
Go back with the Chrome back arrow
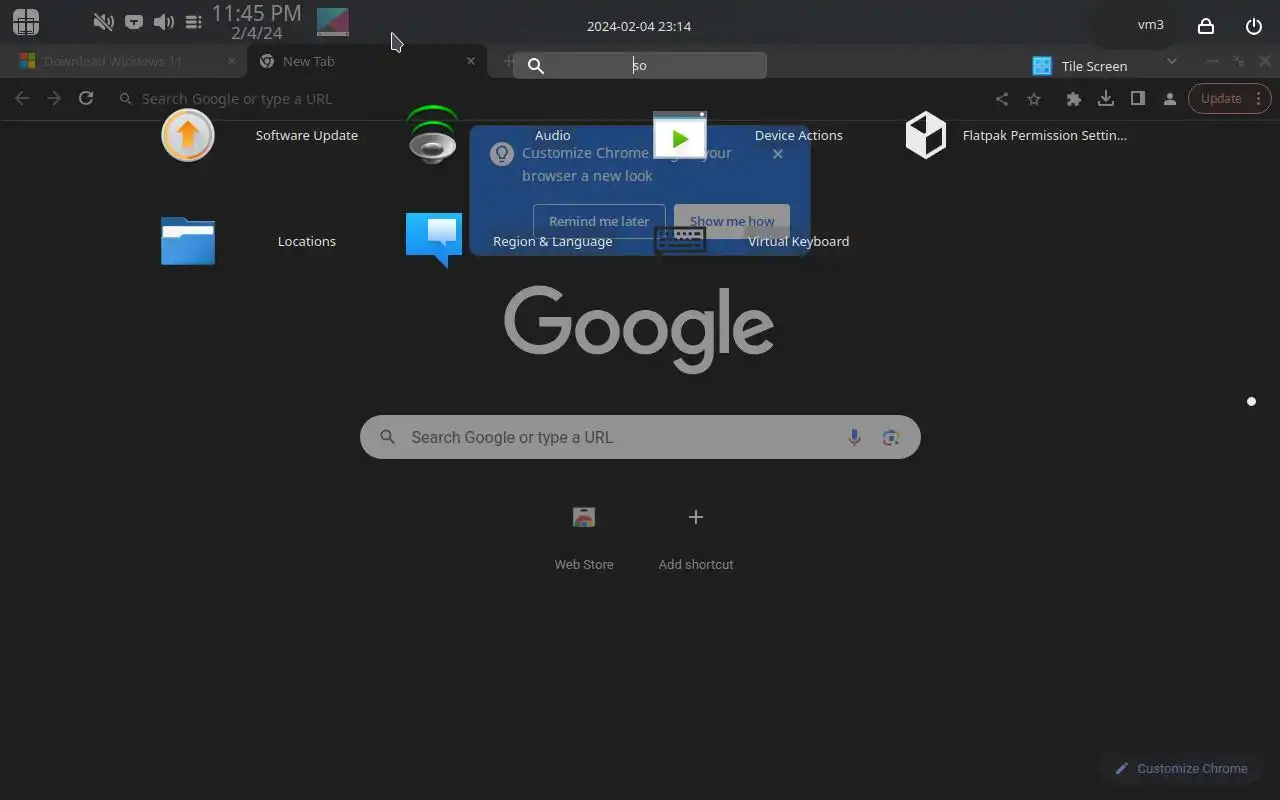(x=22, y=98)
